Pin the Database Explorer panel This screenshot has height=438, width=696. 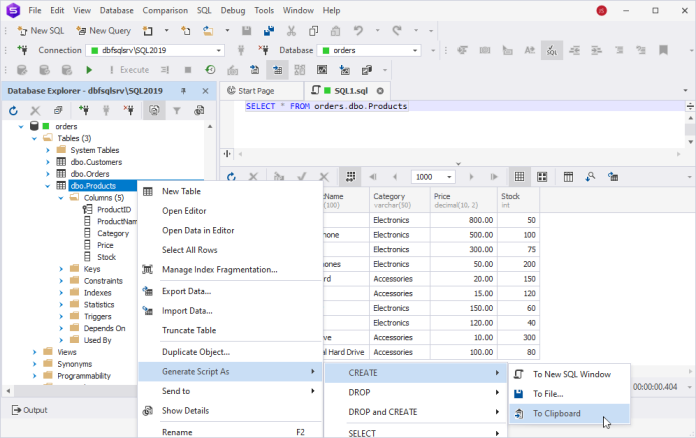click(183, 90)
